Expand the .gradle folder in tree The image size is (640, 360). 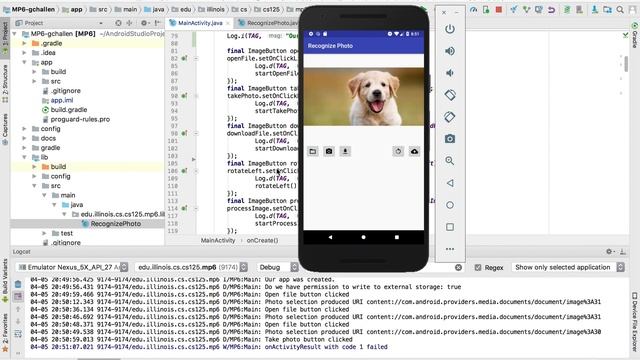(x=24, y=43)
